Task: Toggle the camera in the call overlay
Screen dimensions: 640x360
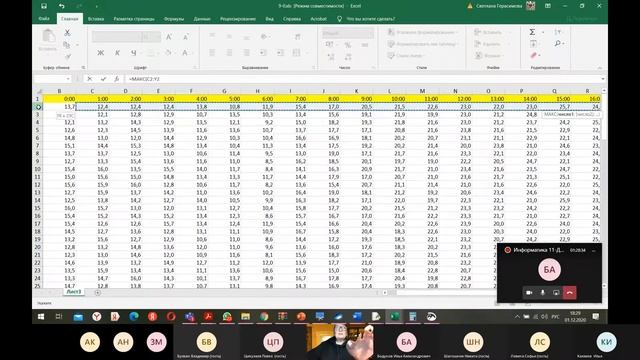Action: coord(529,293)
